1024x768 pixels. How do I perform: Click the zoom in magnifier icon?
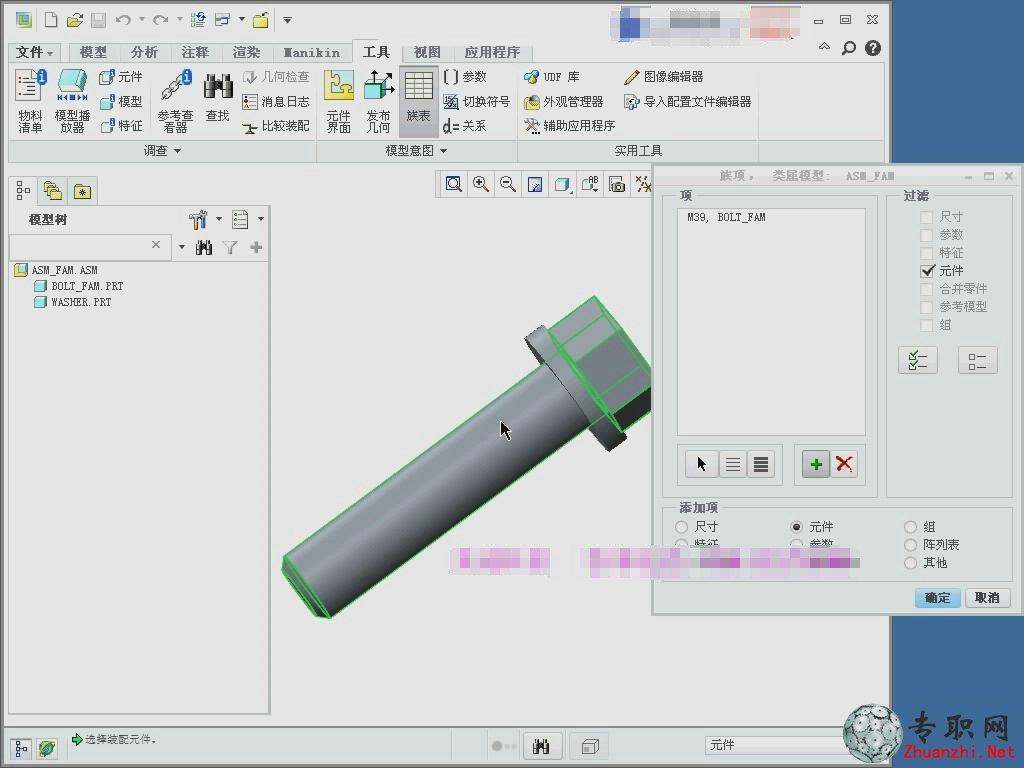coord(481,184)
